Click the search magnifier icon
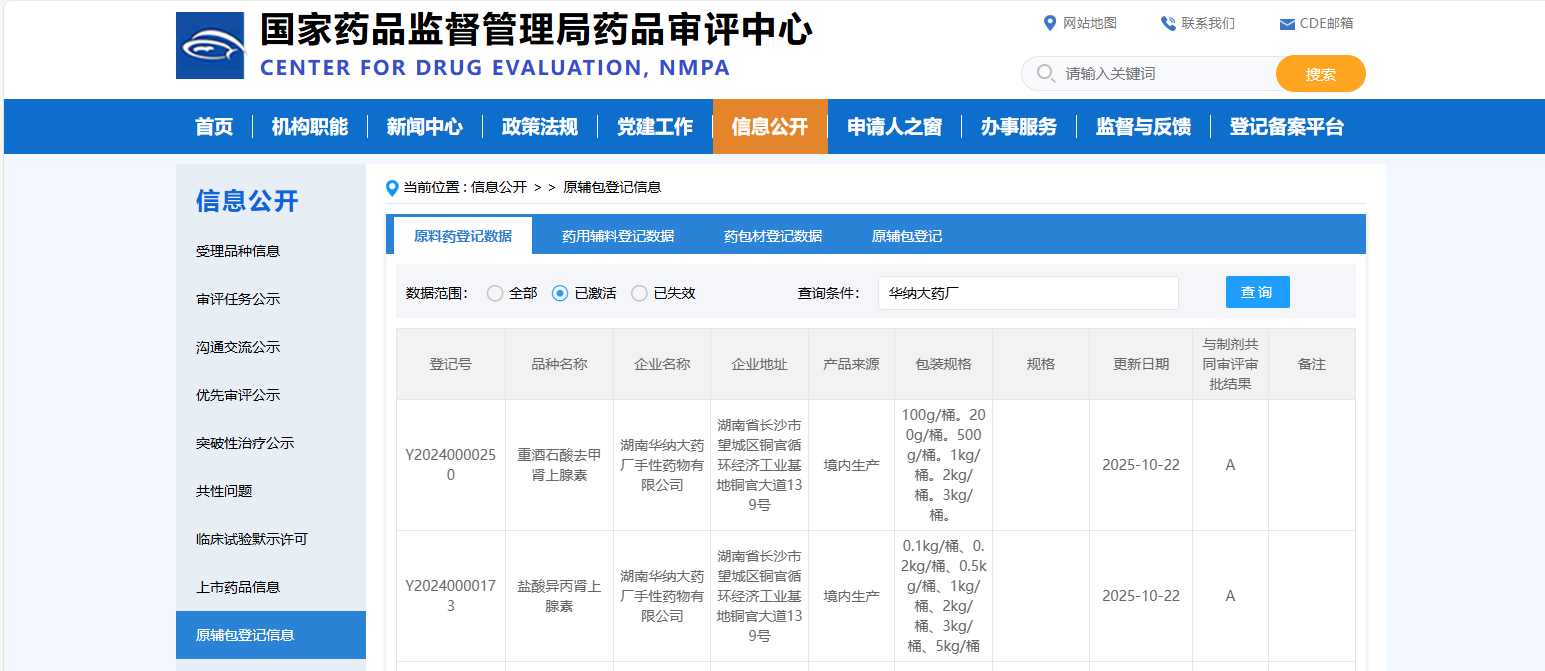 tap(1046, 73)
